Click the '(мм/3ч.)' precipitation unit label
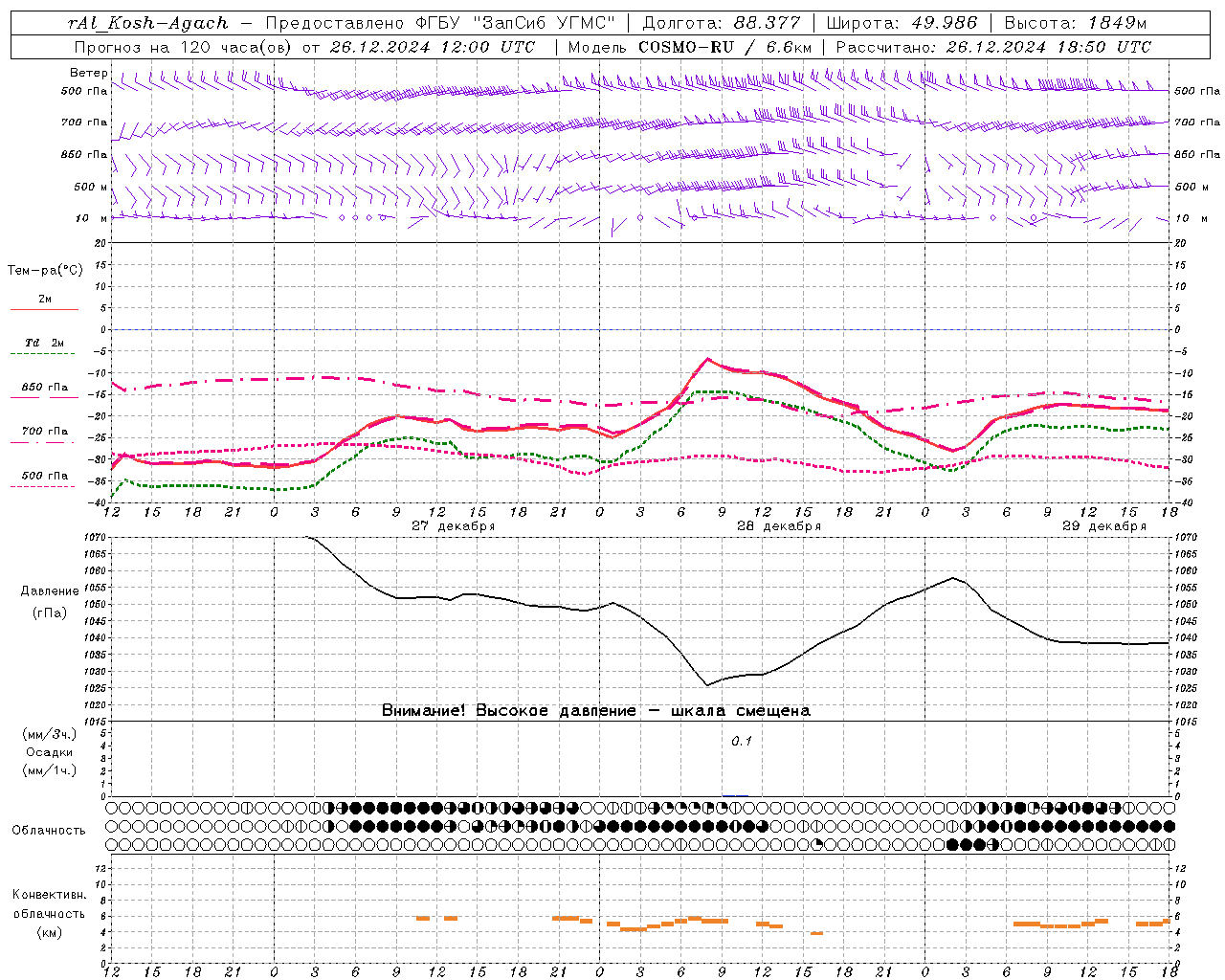The height and width of the screenshot is (980, 1225). 50,734
